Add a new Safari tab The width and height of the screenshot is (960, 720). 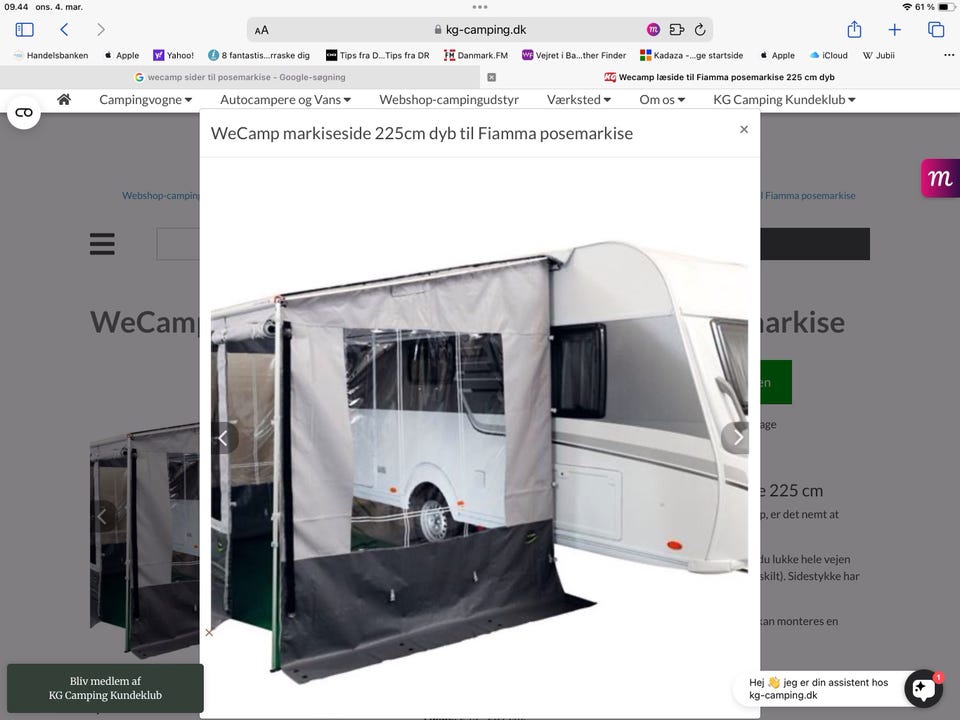point(895,30)
